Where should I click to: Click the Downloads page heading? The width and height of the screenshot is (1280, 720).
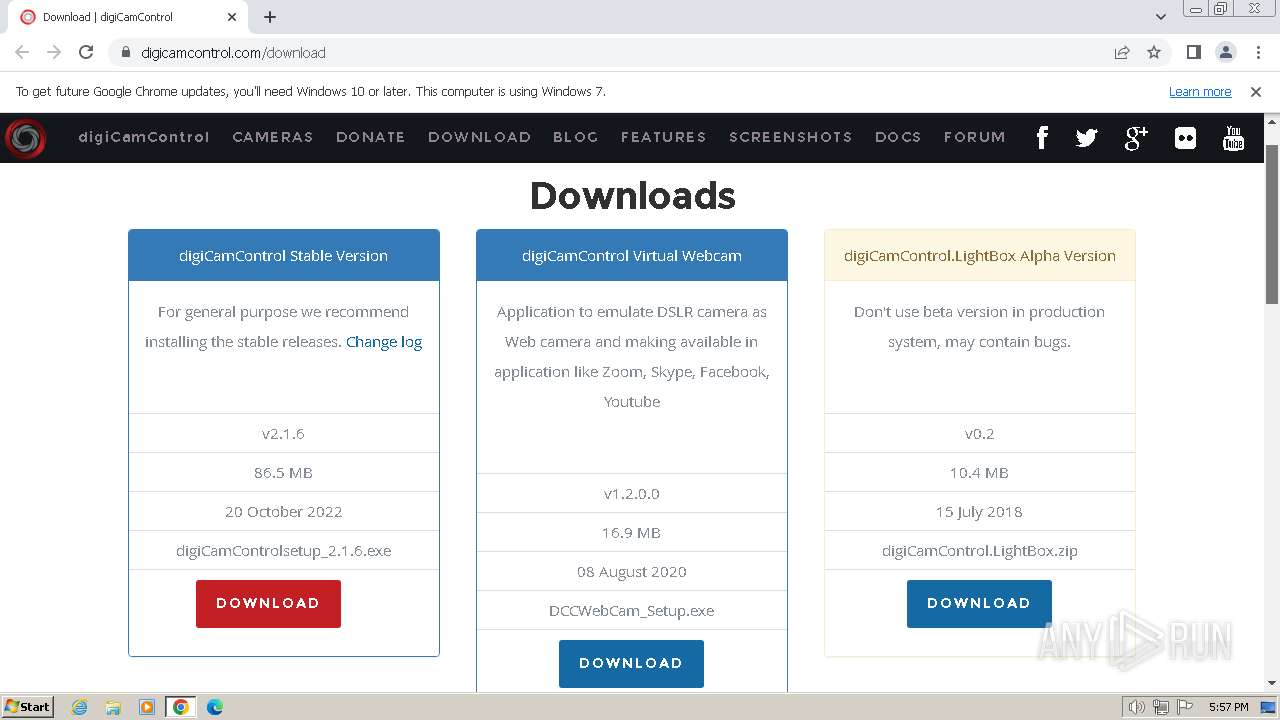click(632, 196)
